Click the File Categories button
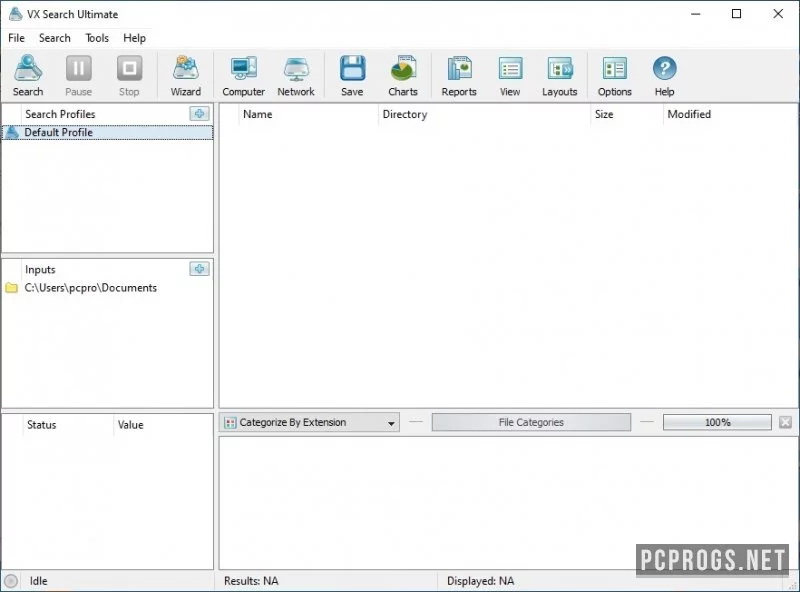Viewport: 800px width, 592px height. (x=531, y=423)
